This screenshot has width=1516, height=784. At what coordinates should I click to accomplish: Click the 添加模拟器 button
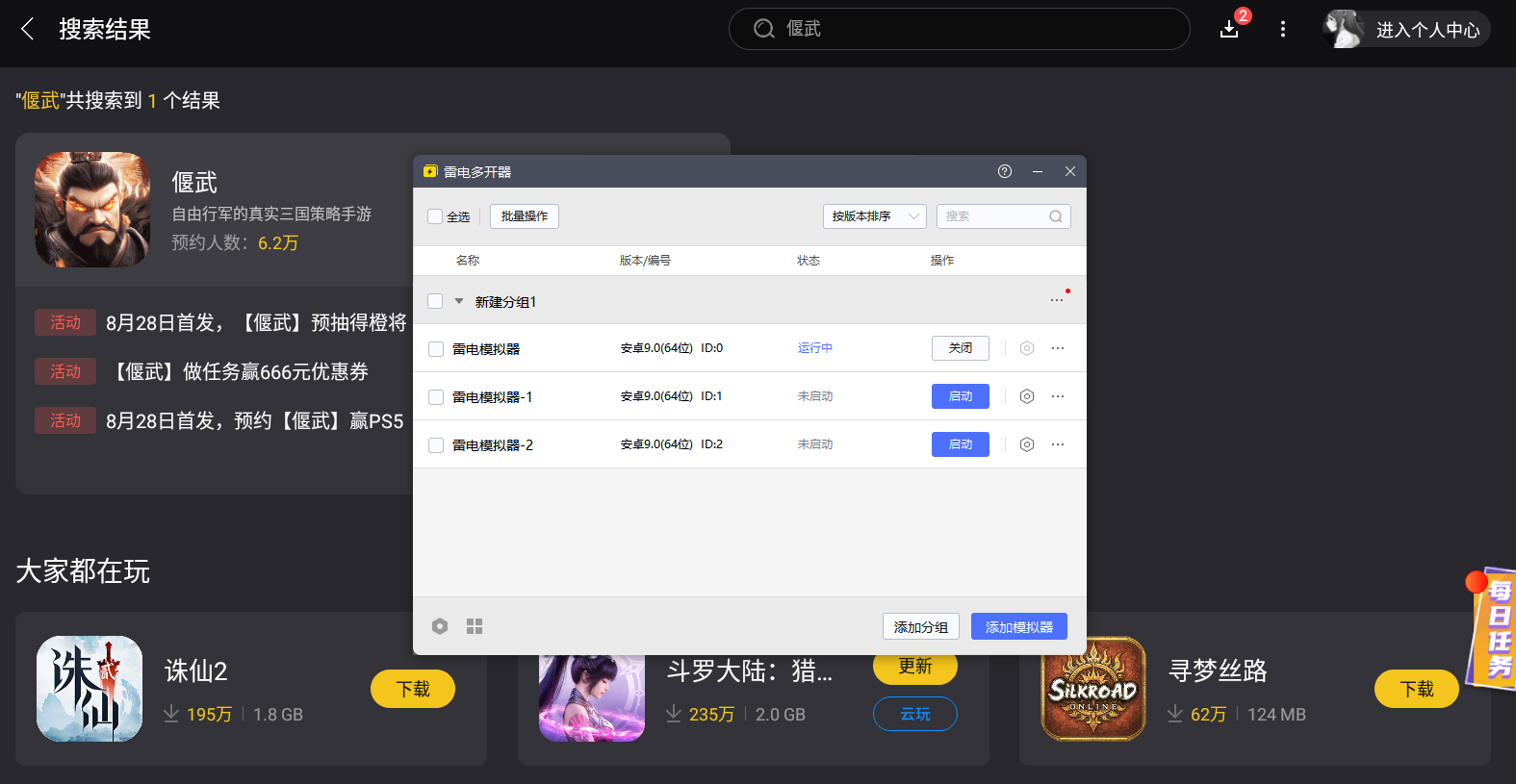(1019, 626)
